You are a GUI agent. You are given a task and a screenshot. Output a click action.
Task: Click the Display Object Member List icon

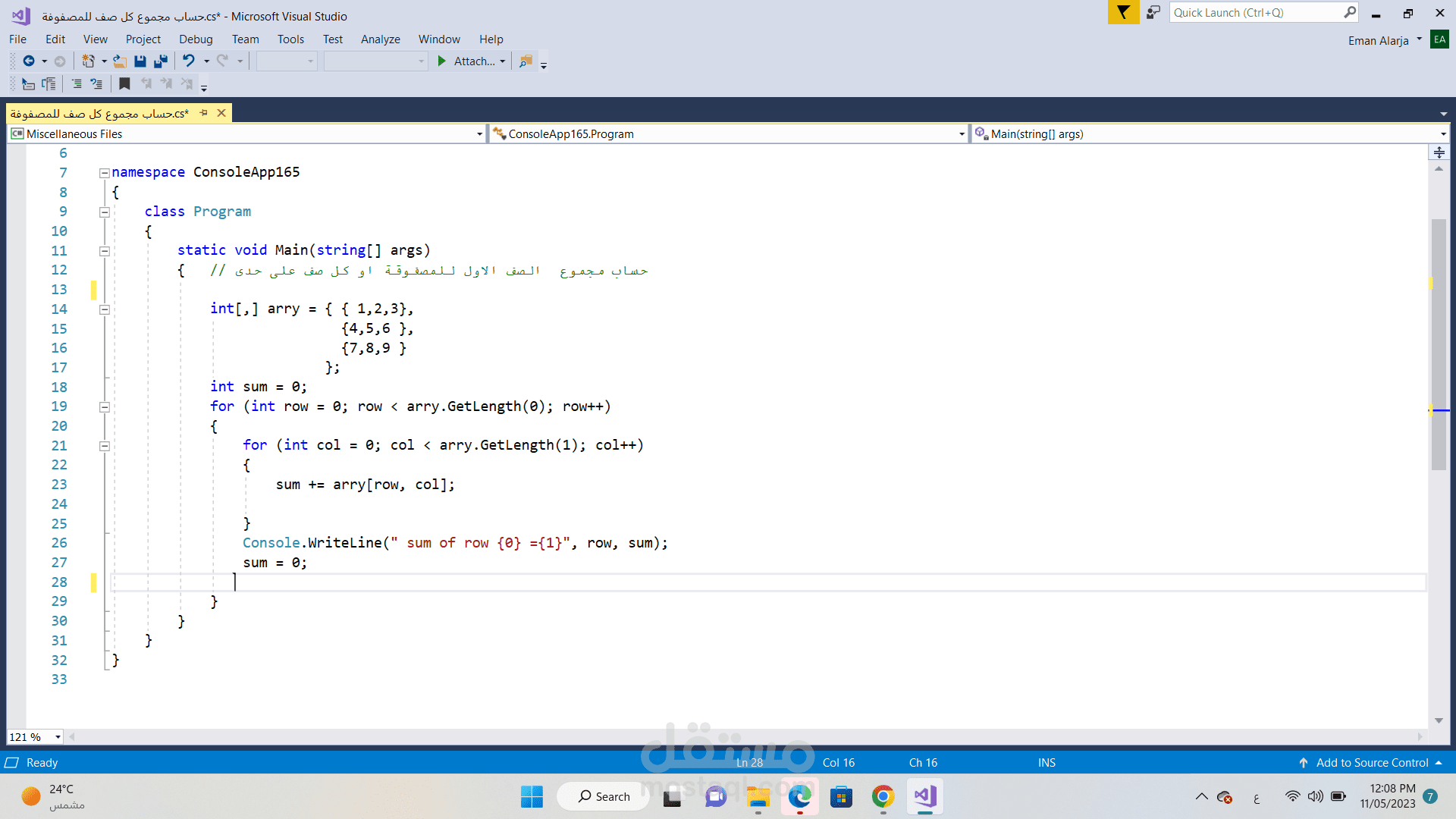(28, 84)
